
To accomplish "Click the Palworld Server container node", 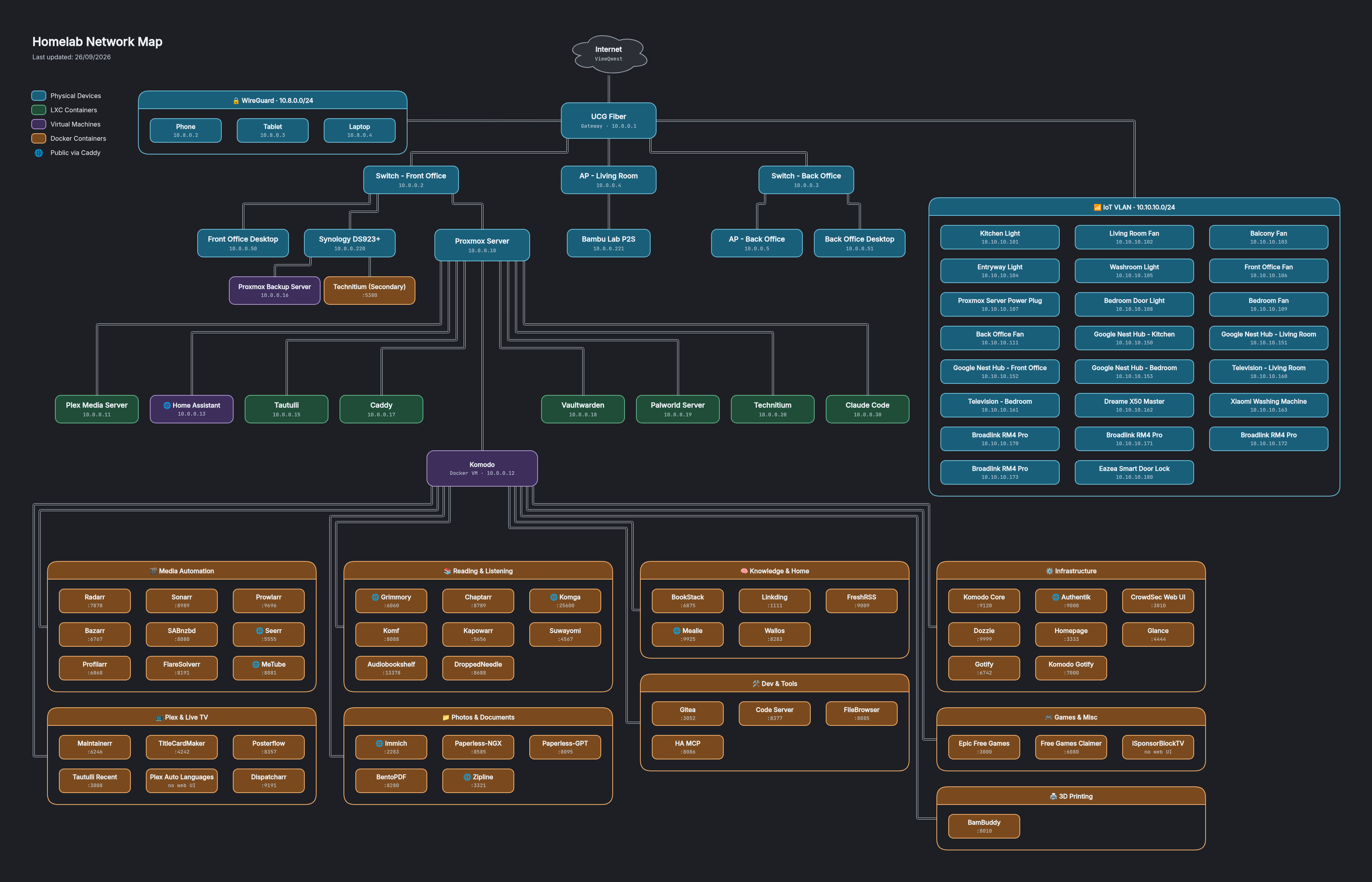I will [x=678, y=409].
